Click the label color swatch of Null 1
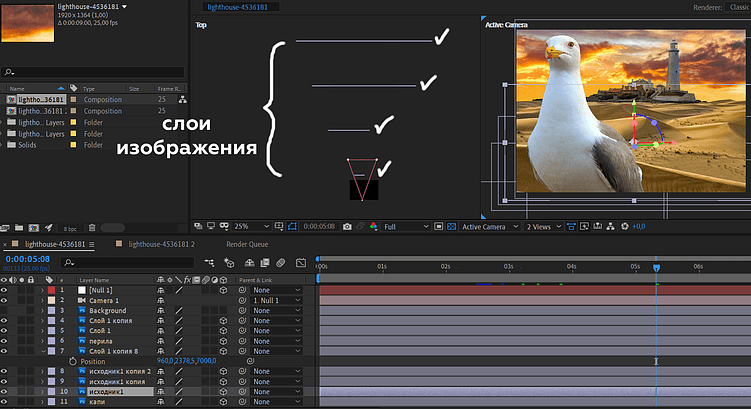 click(x=51, y=289)
